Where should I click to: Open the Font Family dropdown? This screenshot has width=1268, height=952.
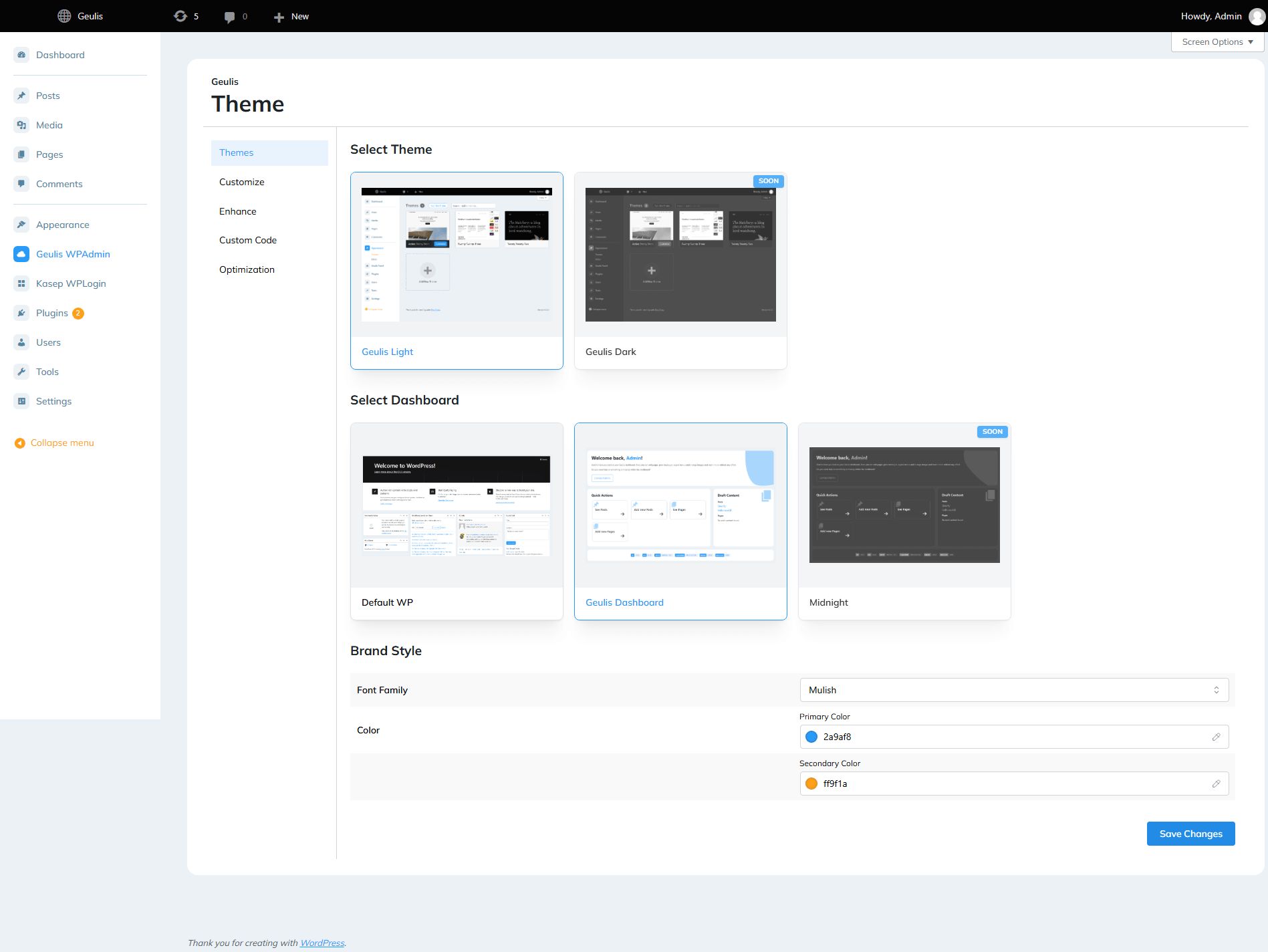coord(1014,690)
